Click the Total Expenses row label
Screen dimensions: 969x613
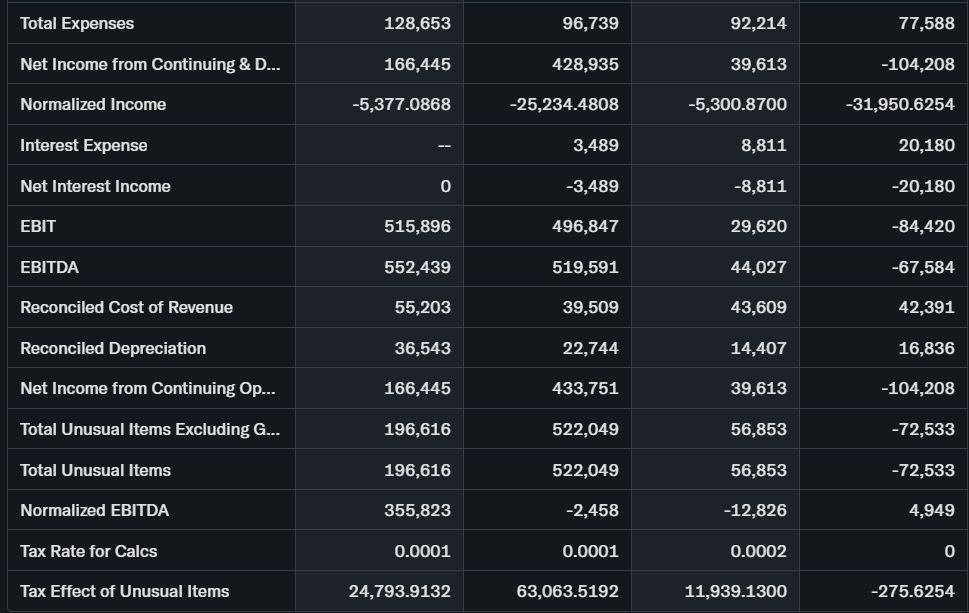point(77,23)
